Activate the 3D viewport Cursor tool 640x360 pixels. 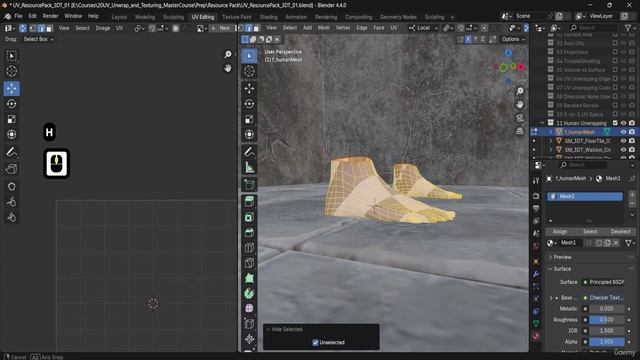(x=249, y=71)
